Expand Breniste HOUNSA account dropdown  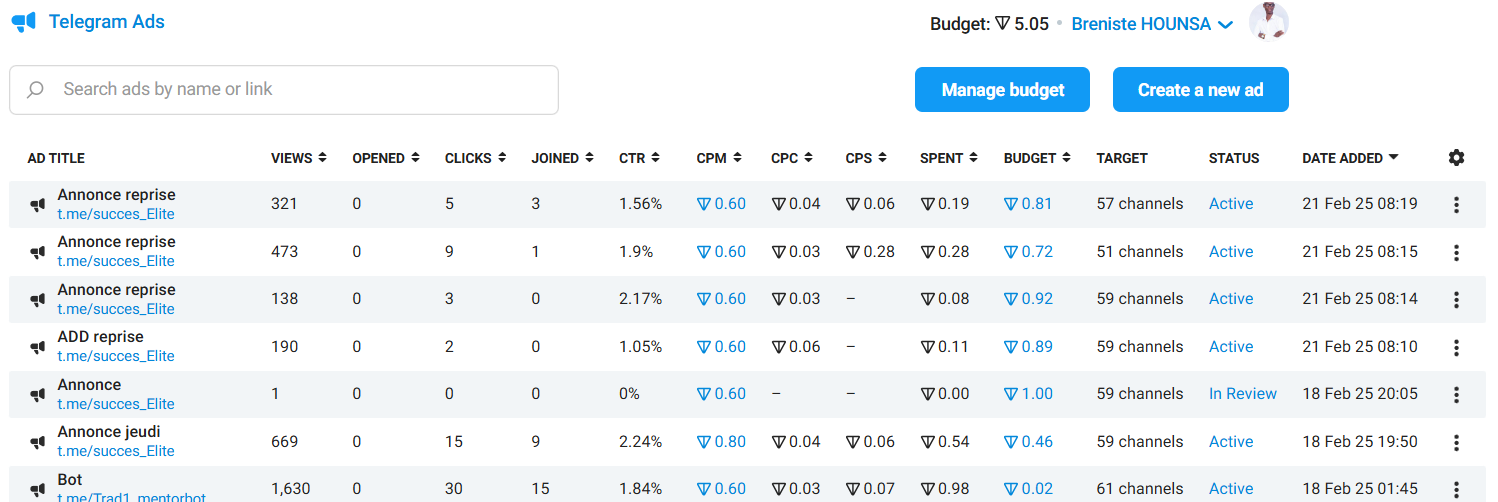point(1152,24)
